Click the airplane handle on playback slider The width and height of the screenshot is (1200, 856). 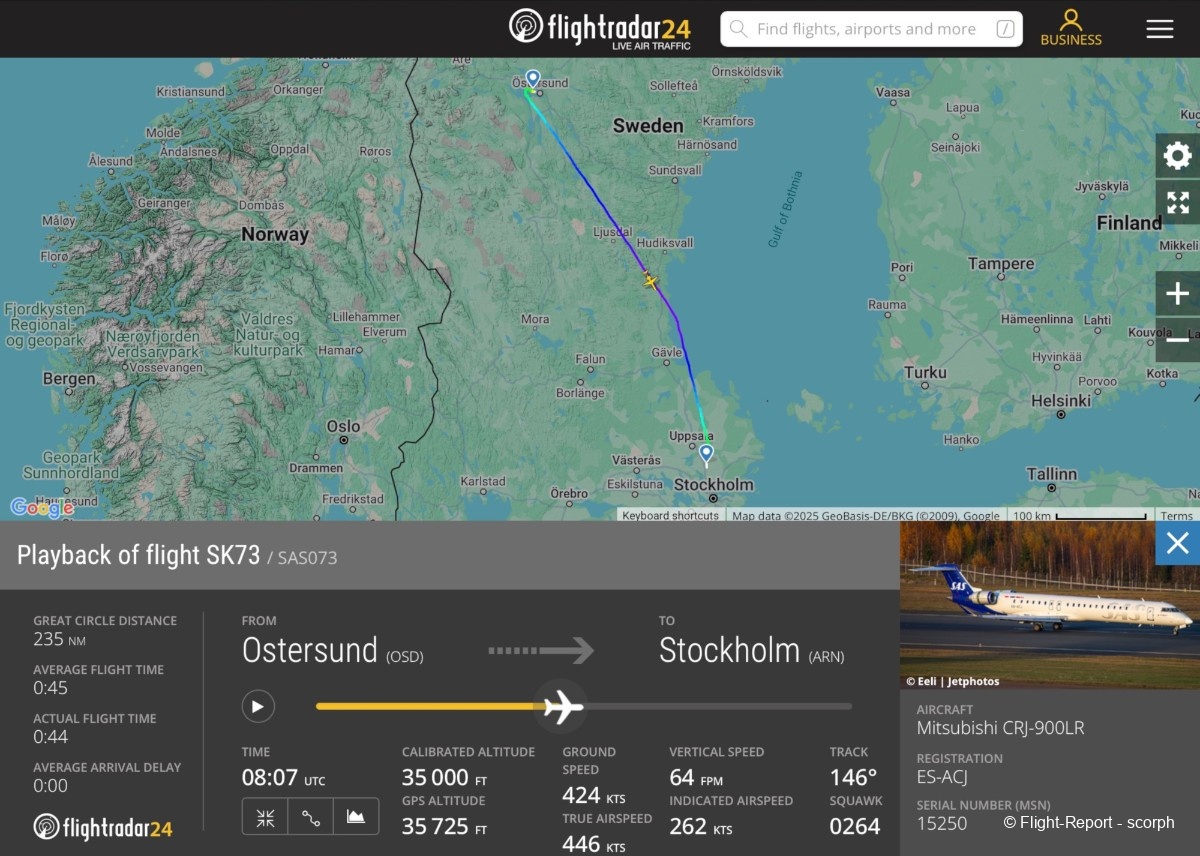(x=563, y=707)
